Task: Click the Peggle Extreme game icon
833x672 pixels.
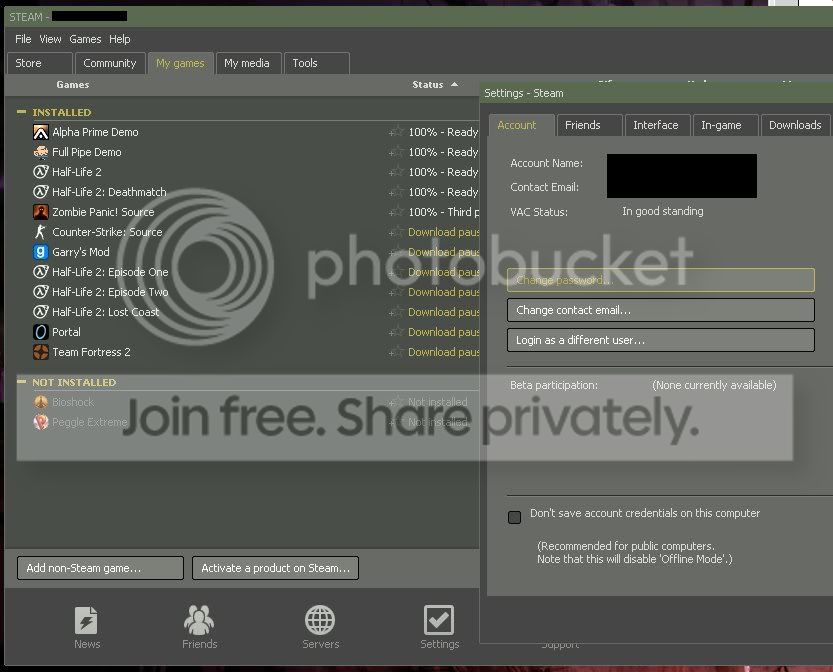Action: coord(41,422)
